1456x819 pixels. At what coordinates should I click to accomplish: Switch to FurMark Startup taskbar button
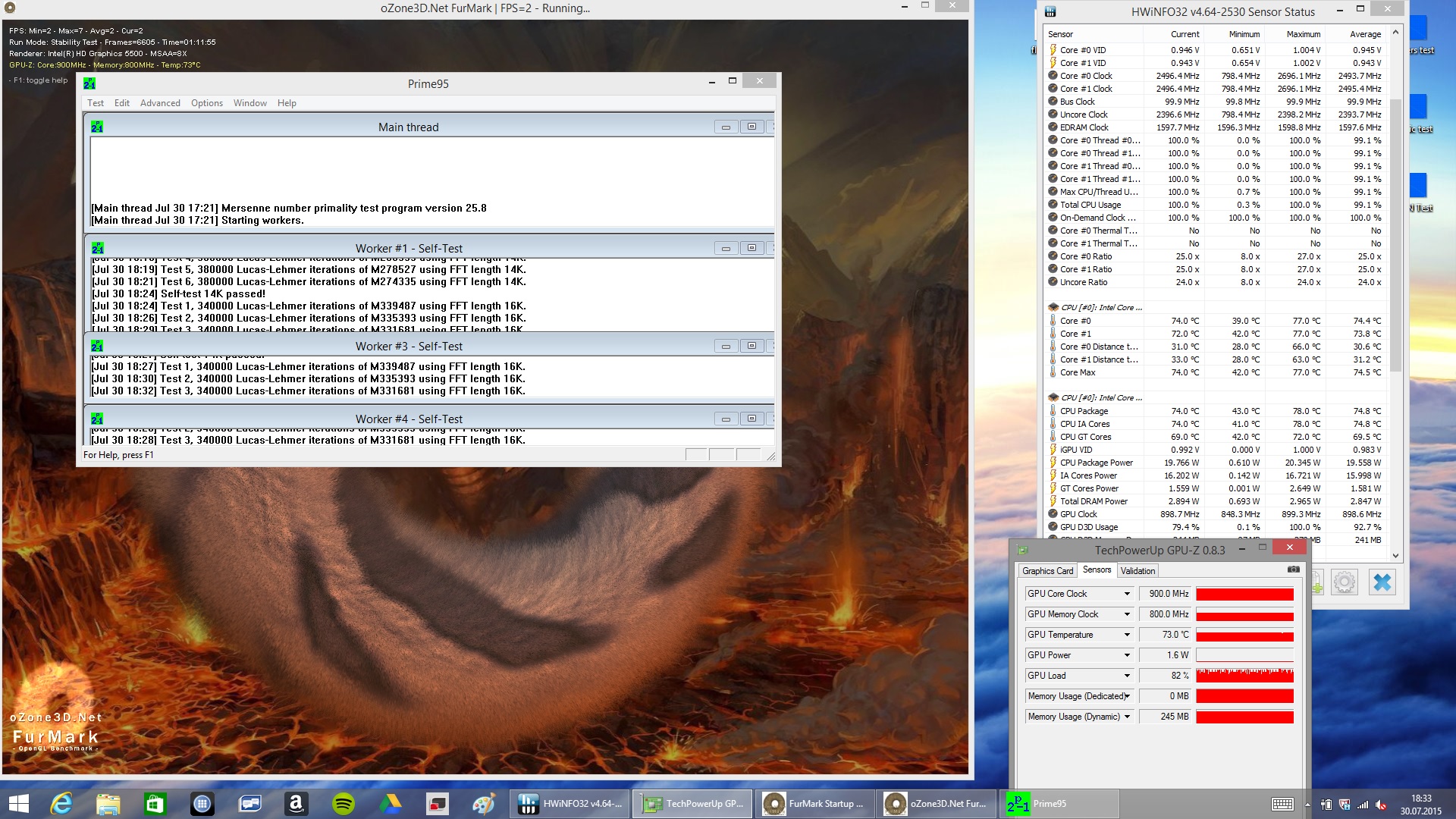click(x=816, y=804)
